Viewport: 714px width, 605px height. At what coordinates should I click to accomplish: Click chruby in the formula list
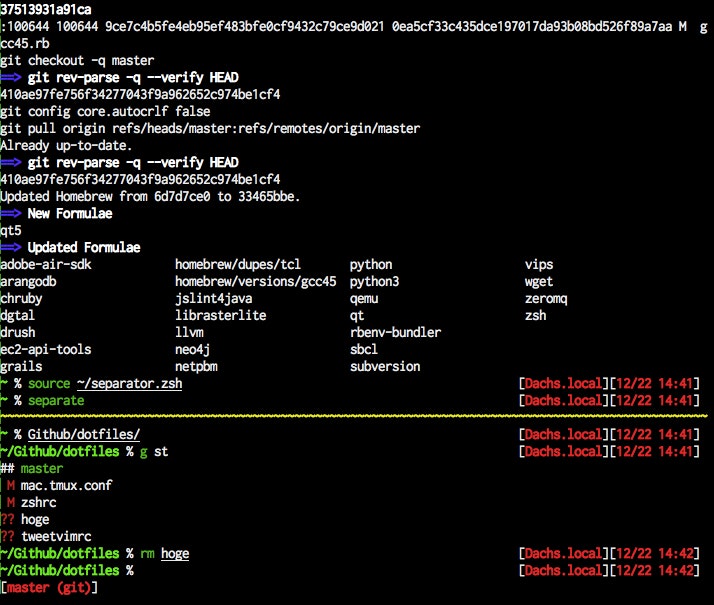(21, 299)
